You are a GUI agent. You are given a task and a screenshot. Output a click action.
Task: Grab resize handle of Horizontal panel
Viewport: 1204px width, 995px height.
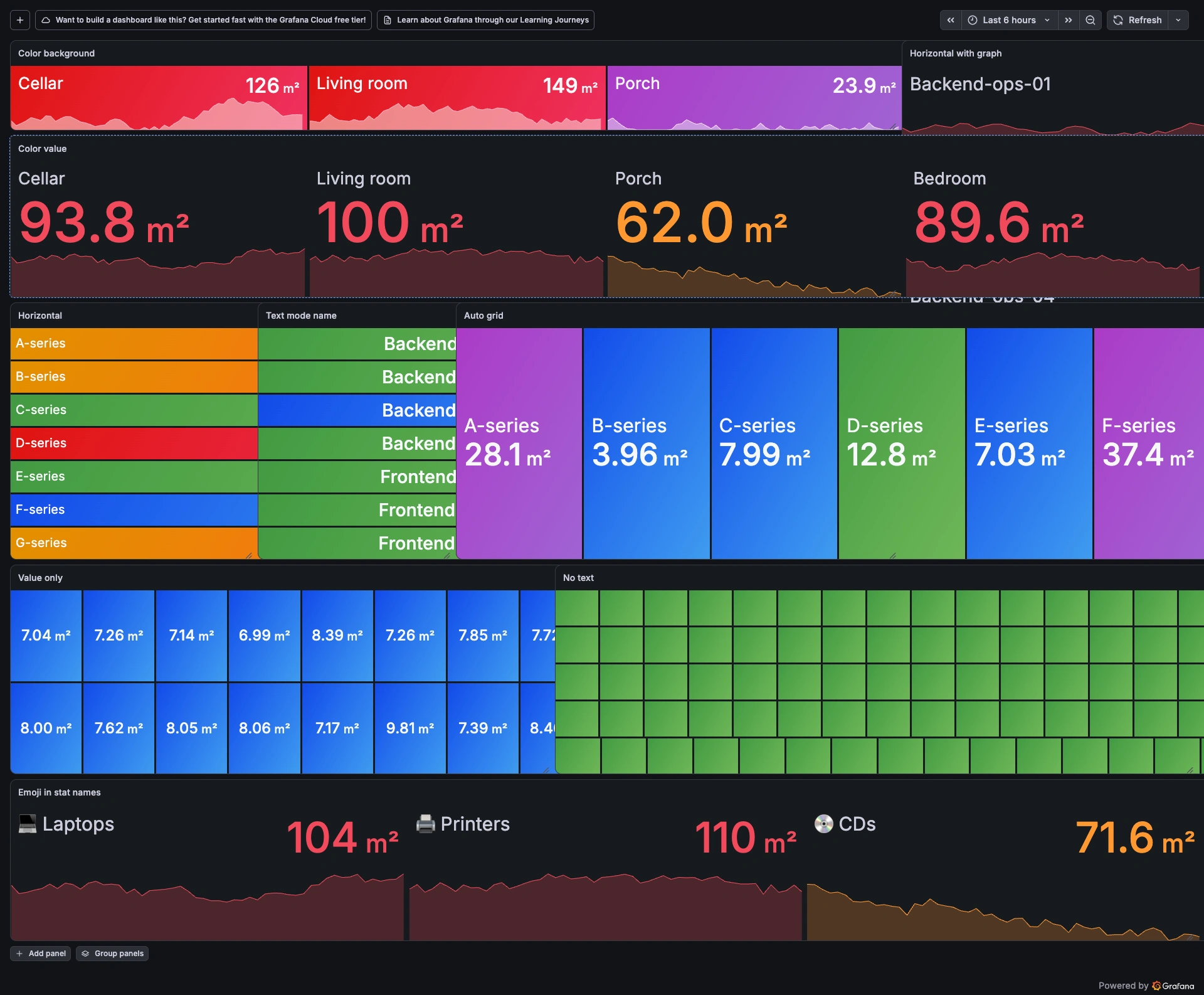tap(249, 555)
